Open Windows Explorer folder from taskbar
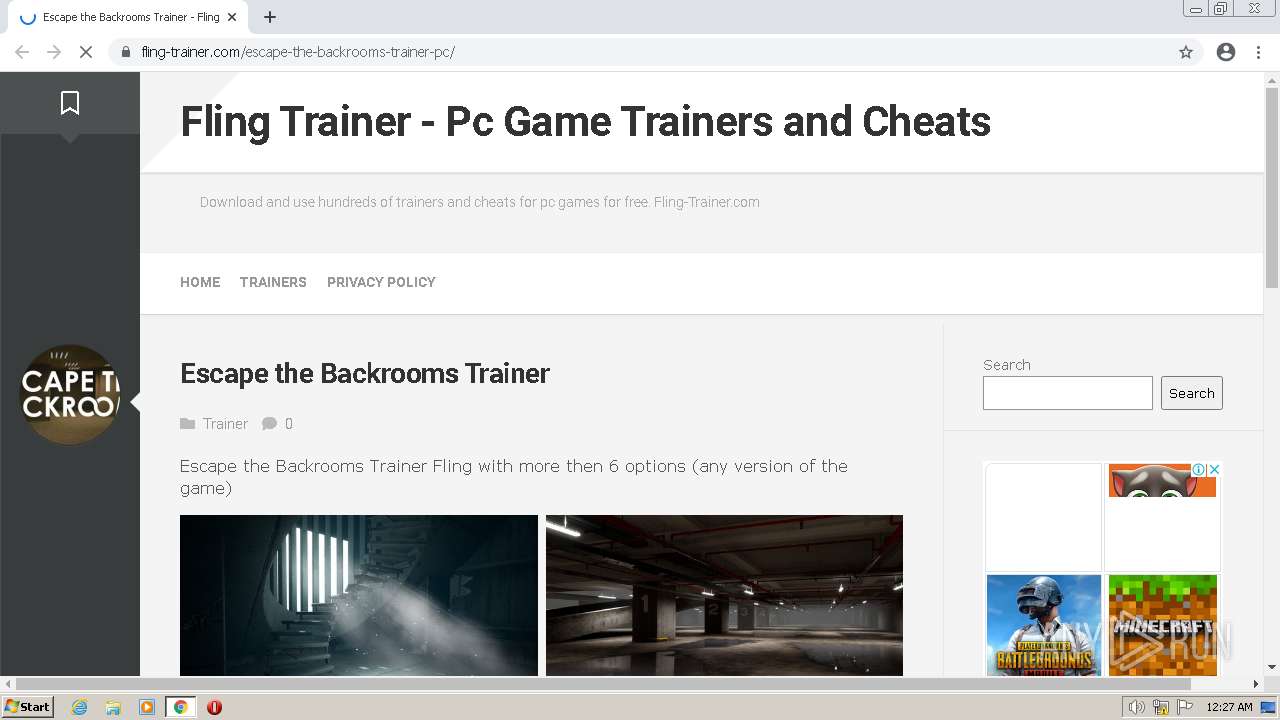 (x=113, y=707)
